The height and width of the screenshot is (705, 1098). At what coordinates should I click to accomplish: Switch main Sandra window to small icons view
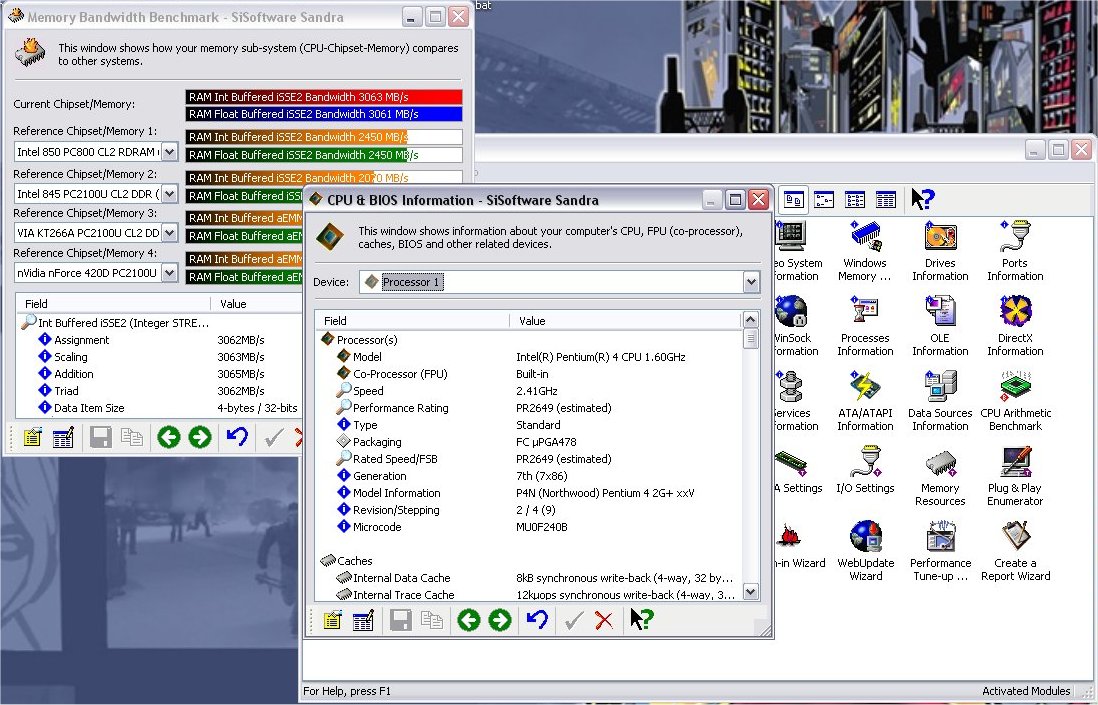(x=824, y=200)
